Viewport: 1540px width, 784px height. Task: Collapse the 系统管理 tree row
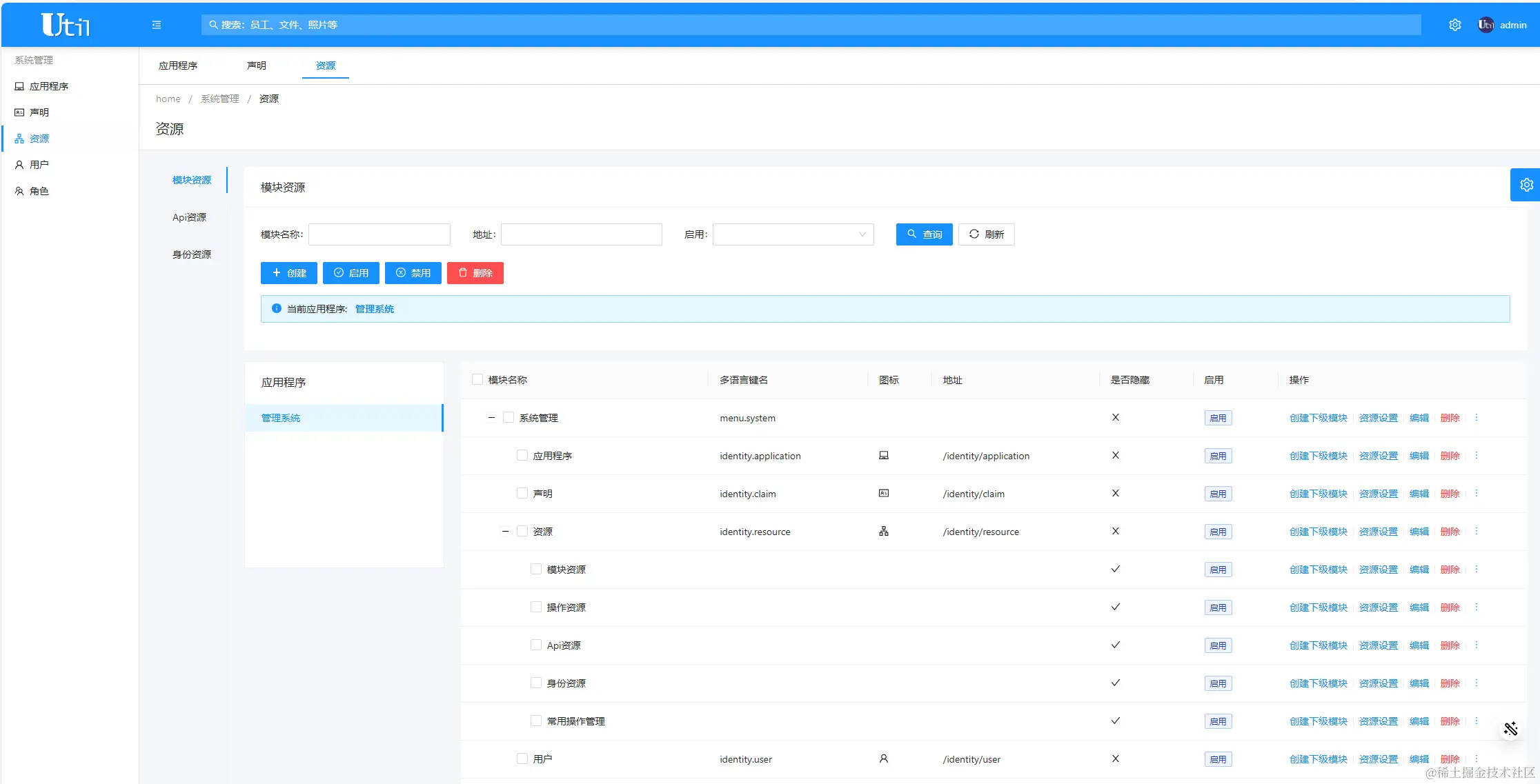491,418
